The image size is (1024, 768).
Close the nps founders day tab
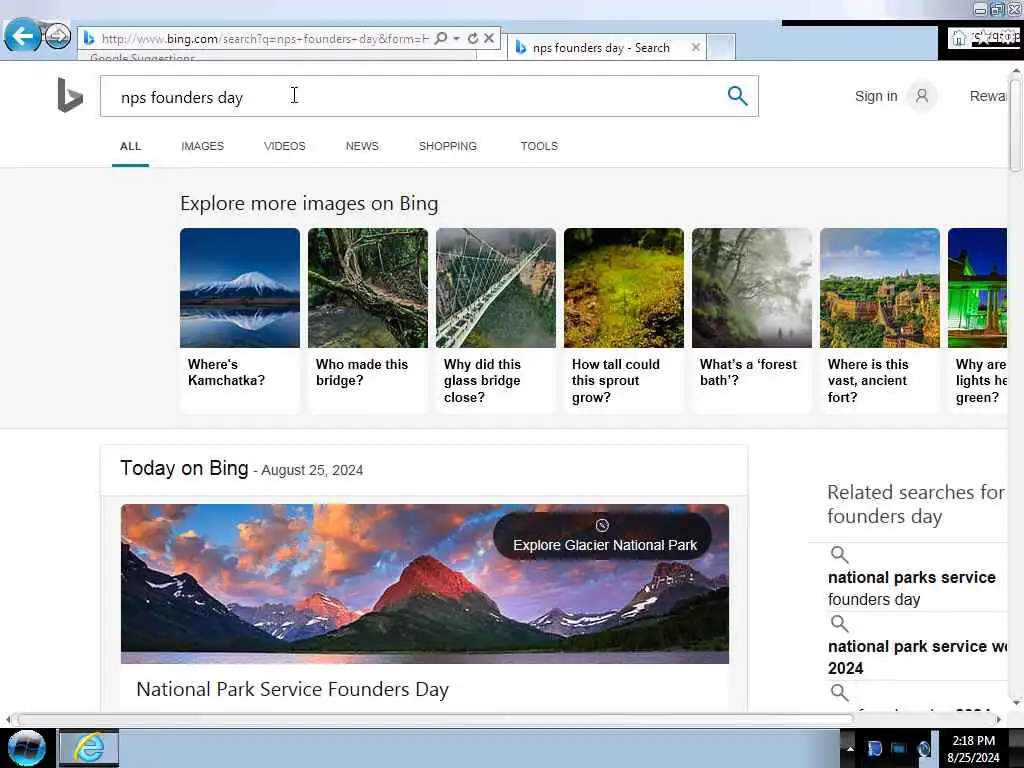696,47
